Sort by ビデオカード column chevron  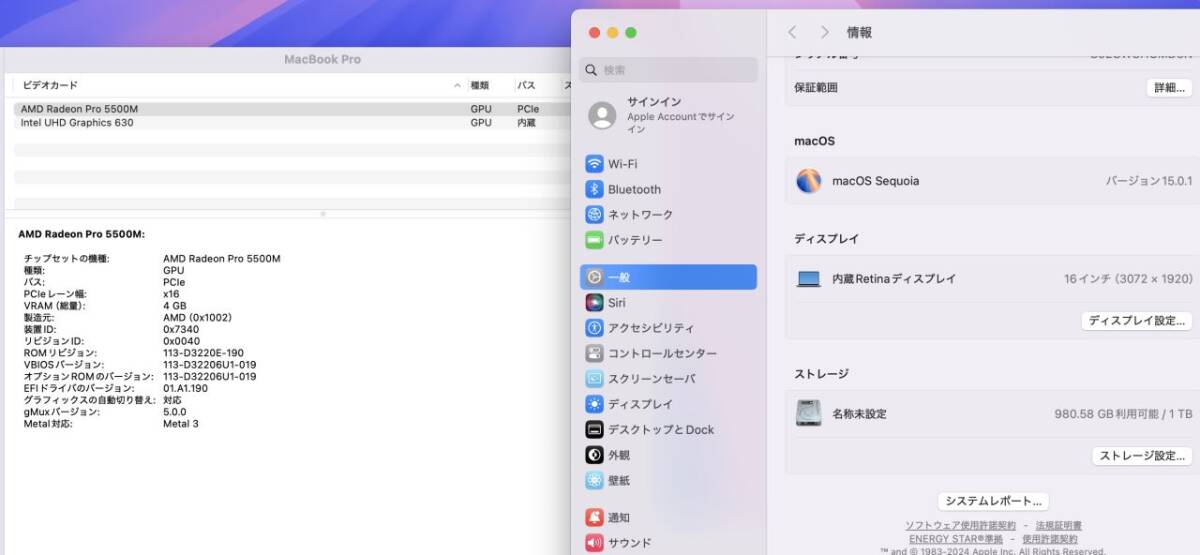click(458, 86)
